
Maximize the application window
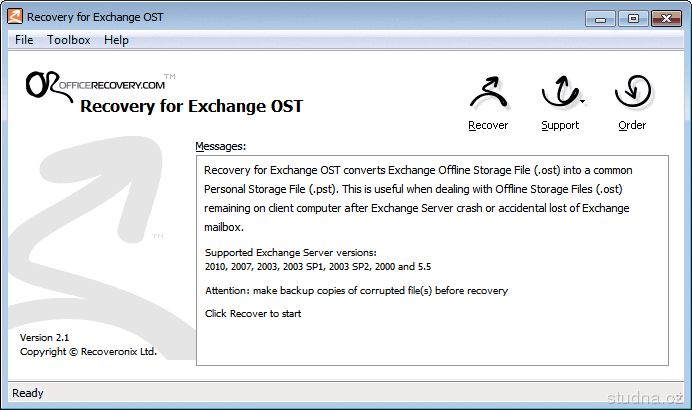(x=633, y=19)
